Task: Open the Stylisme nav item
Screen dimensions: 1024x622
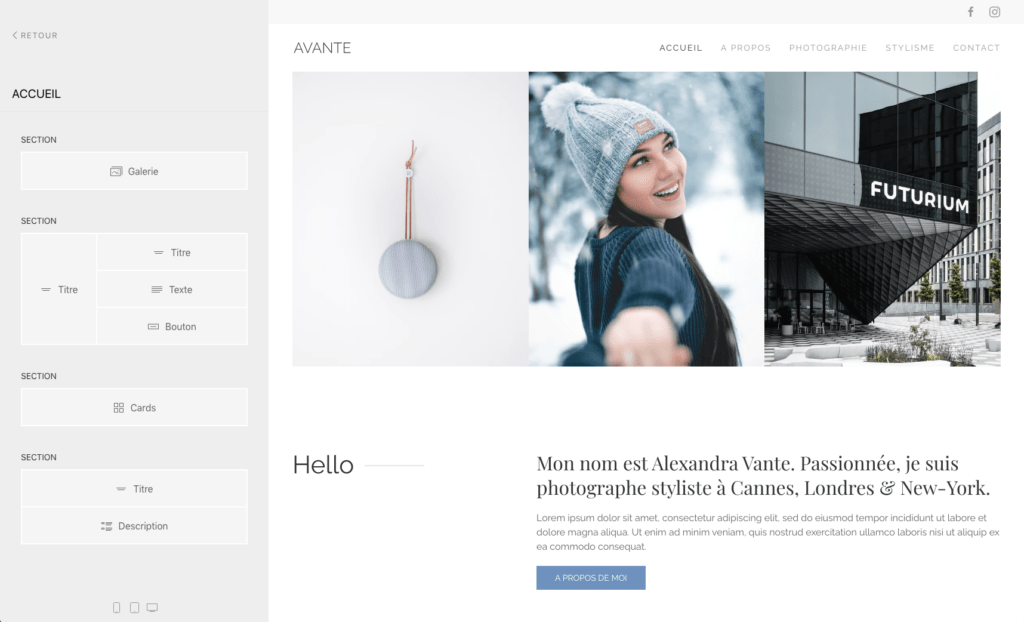Action: pos(910,48)
